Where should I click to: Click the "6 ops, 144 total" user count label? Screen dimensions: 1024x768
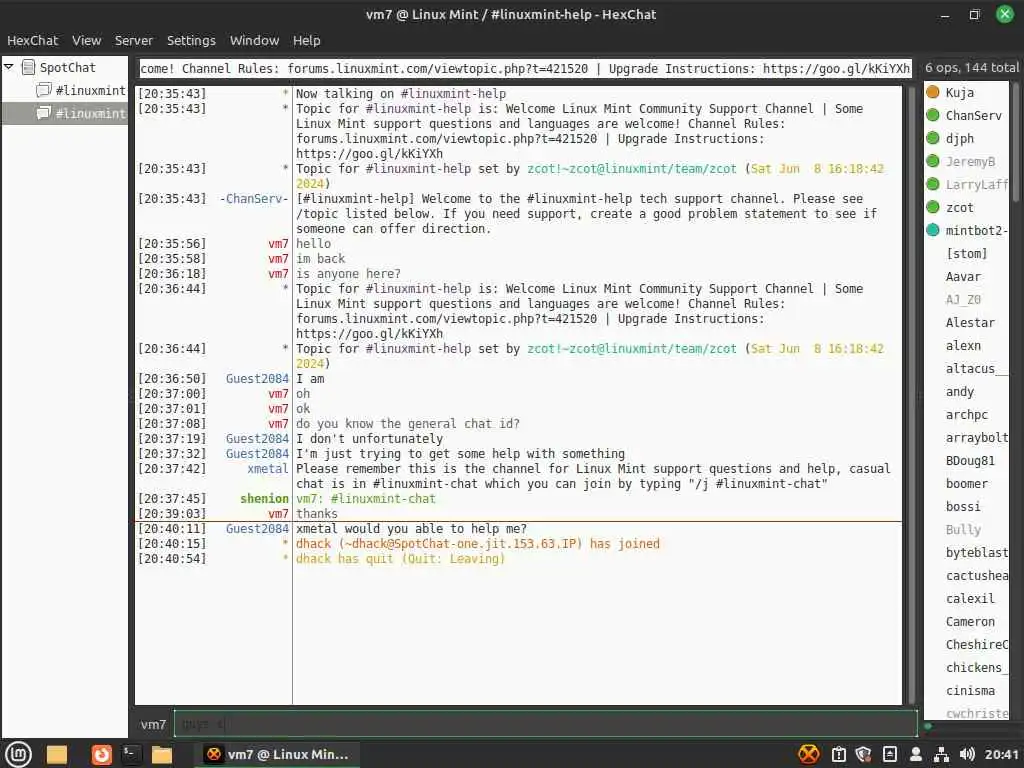[x=971, y=67]
